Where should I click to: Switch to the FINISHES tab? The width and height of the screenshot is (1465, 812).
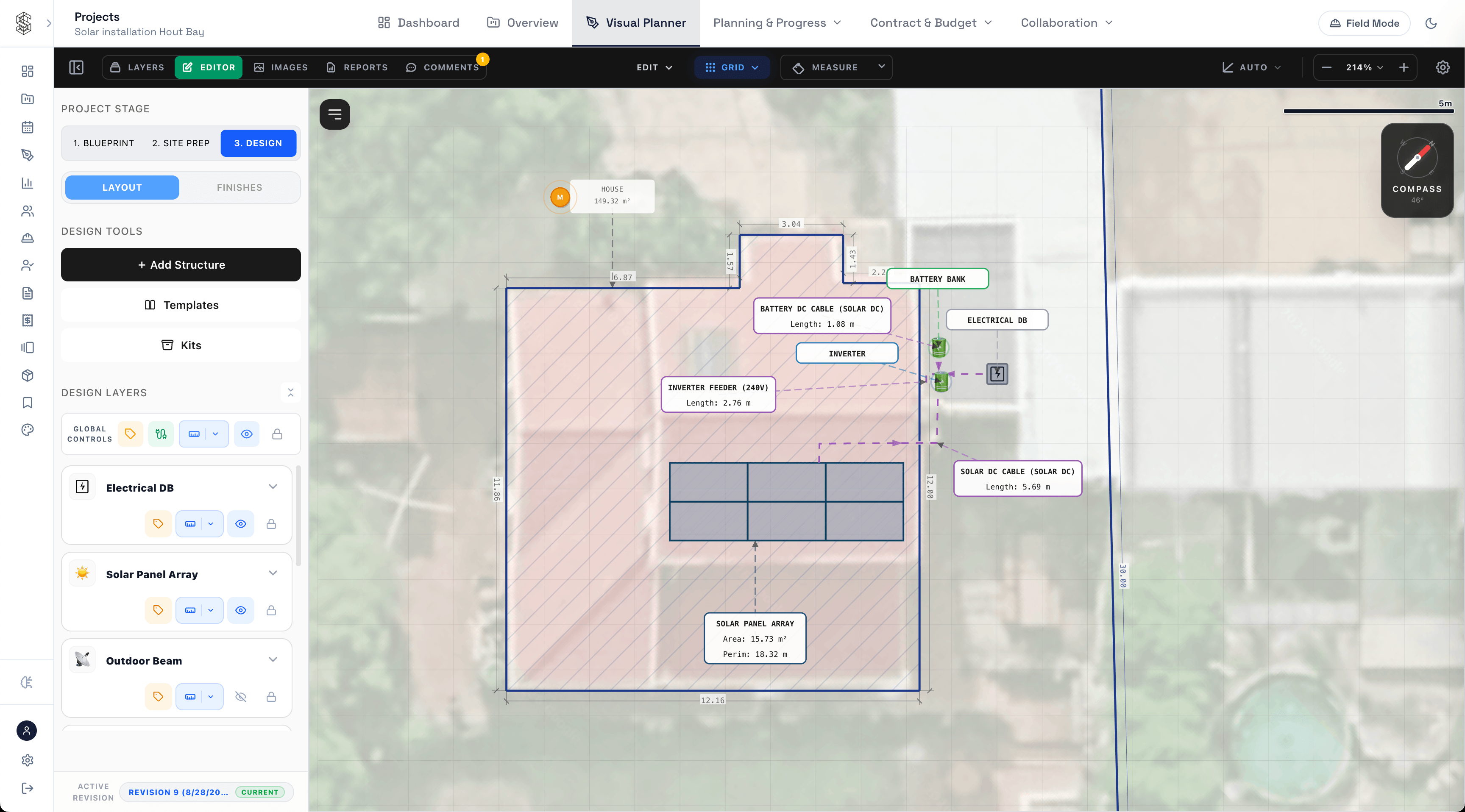(x=240, y=187)
